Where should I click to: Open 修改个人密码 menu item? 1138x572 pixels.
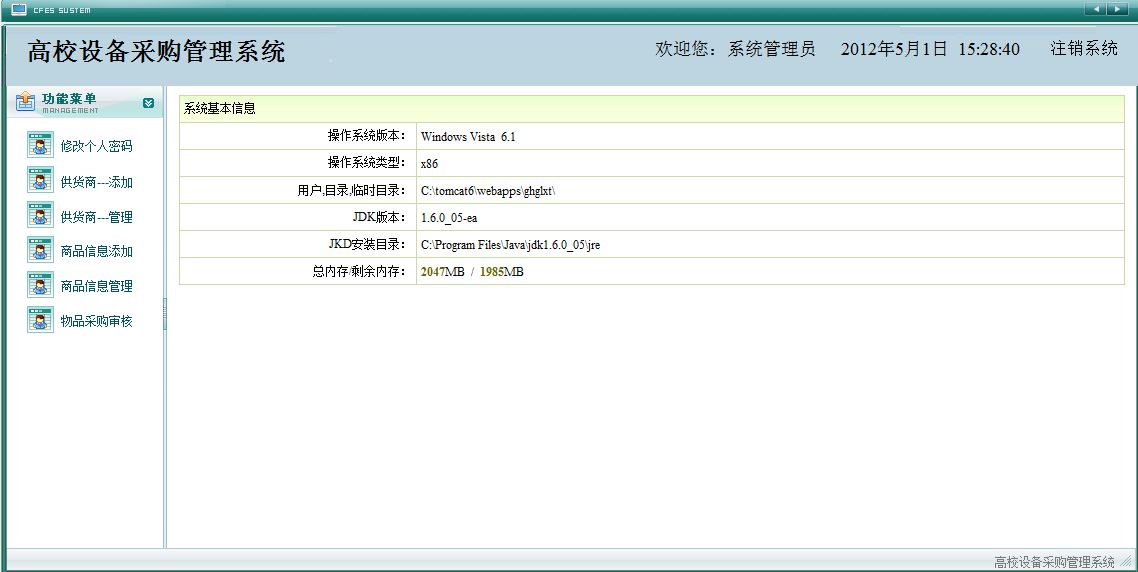point(97,146)
